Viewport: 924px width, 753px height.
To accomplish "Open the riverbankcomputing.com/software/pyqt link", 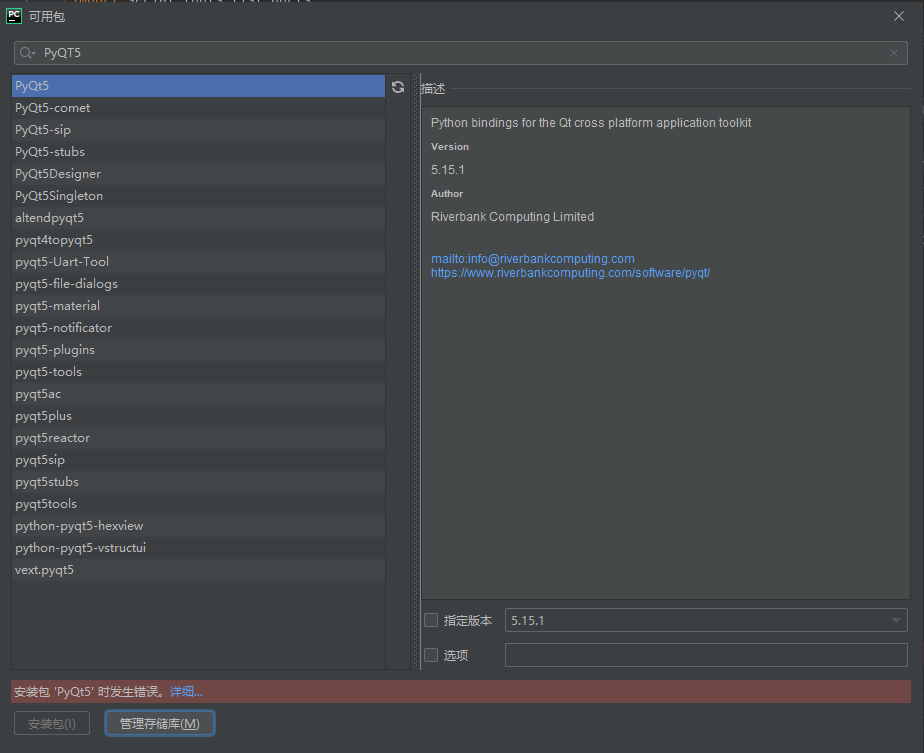I will pyautogui.click(x=571, y=272).
